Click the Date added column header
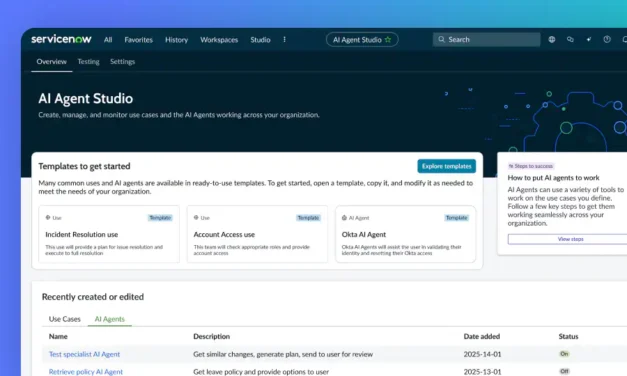The height and width of the screenshot is (376, 627). [481, 336]
